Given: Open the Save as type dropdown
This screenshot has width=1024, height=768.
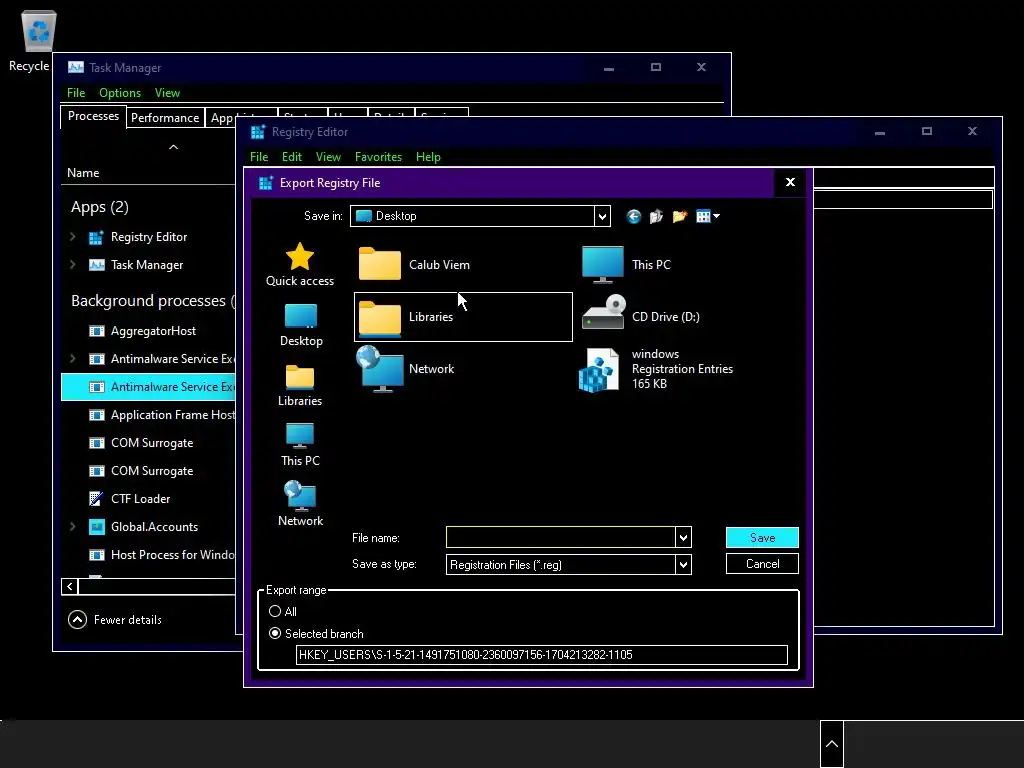Looking at the screenshot, I should pos(683,564).
